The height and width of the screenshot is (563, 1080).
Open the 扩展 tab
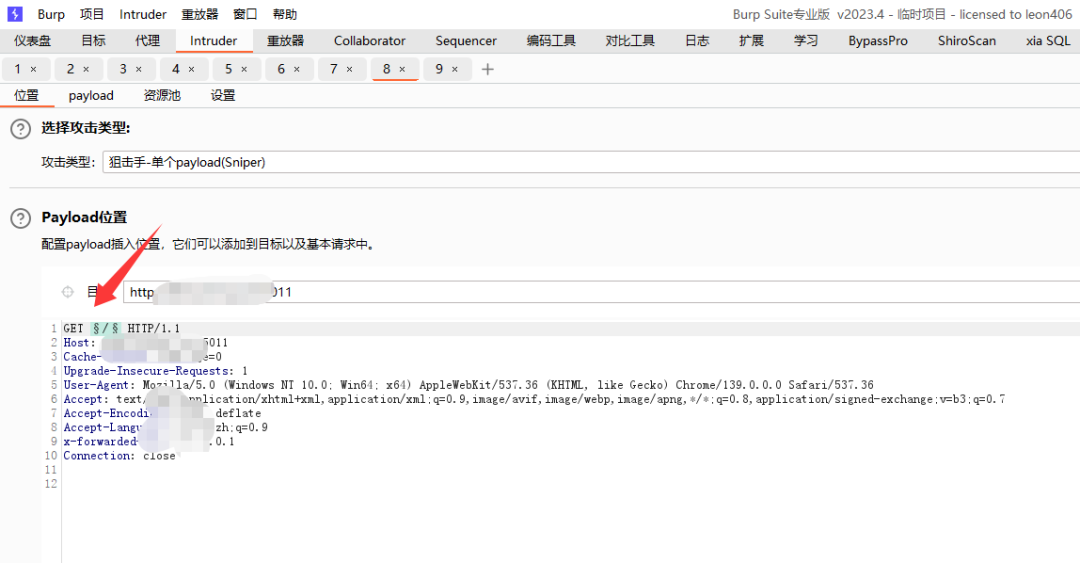click(x=751, y=41)
